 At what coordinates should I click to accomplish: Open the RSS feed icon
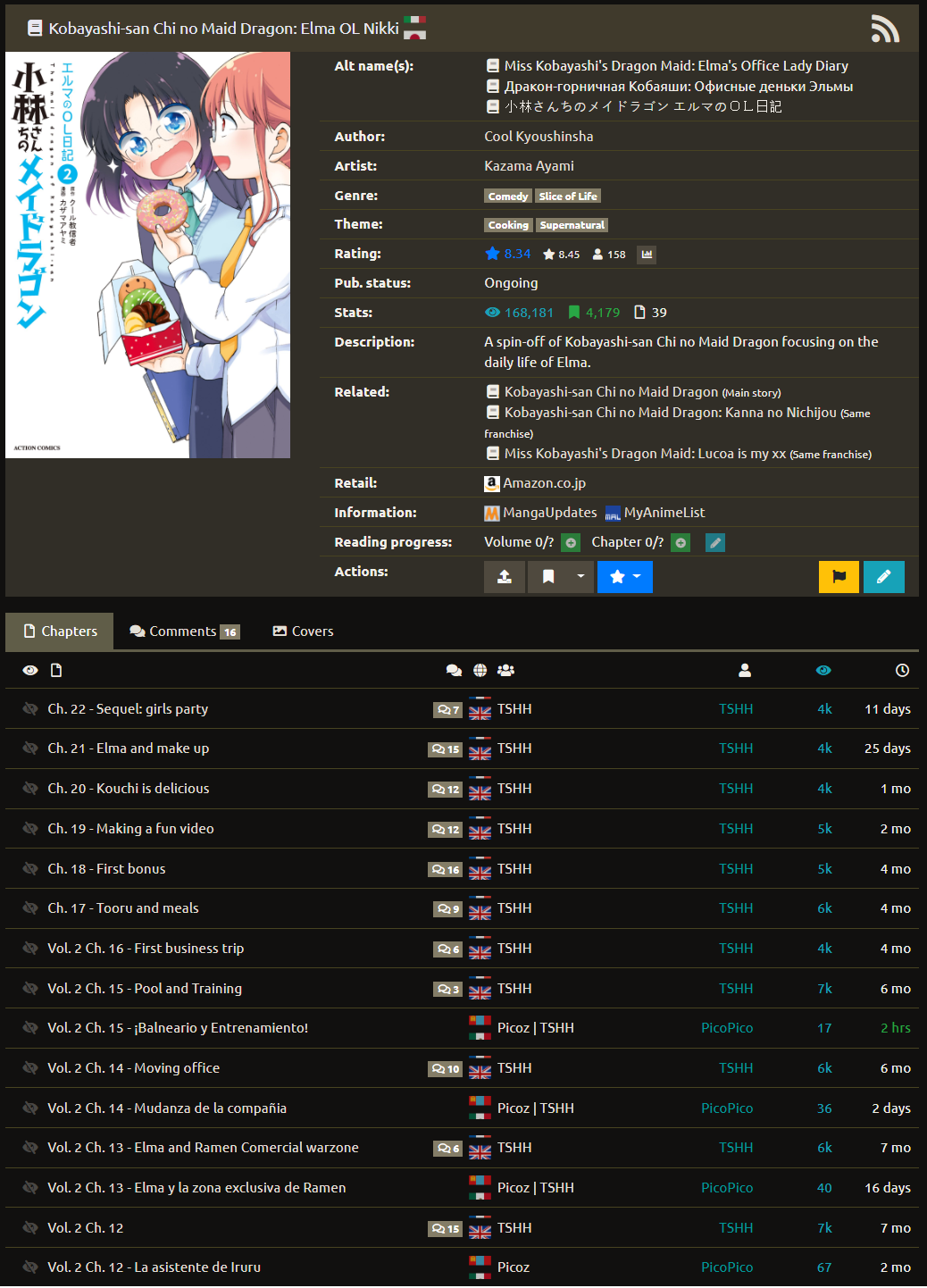point(885,29)
